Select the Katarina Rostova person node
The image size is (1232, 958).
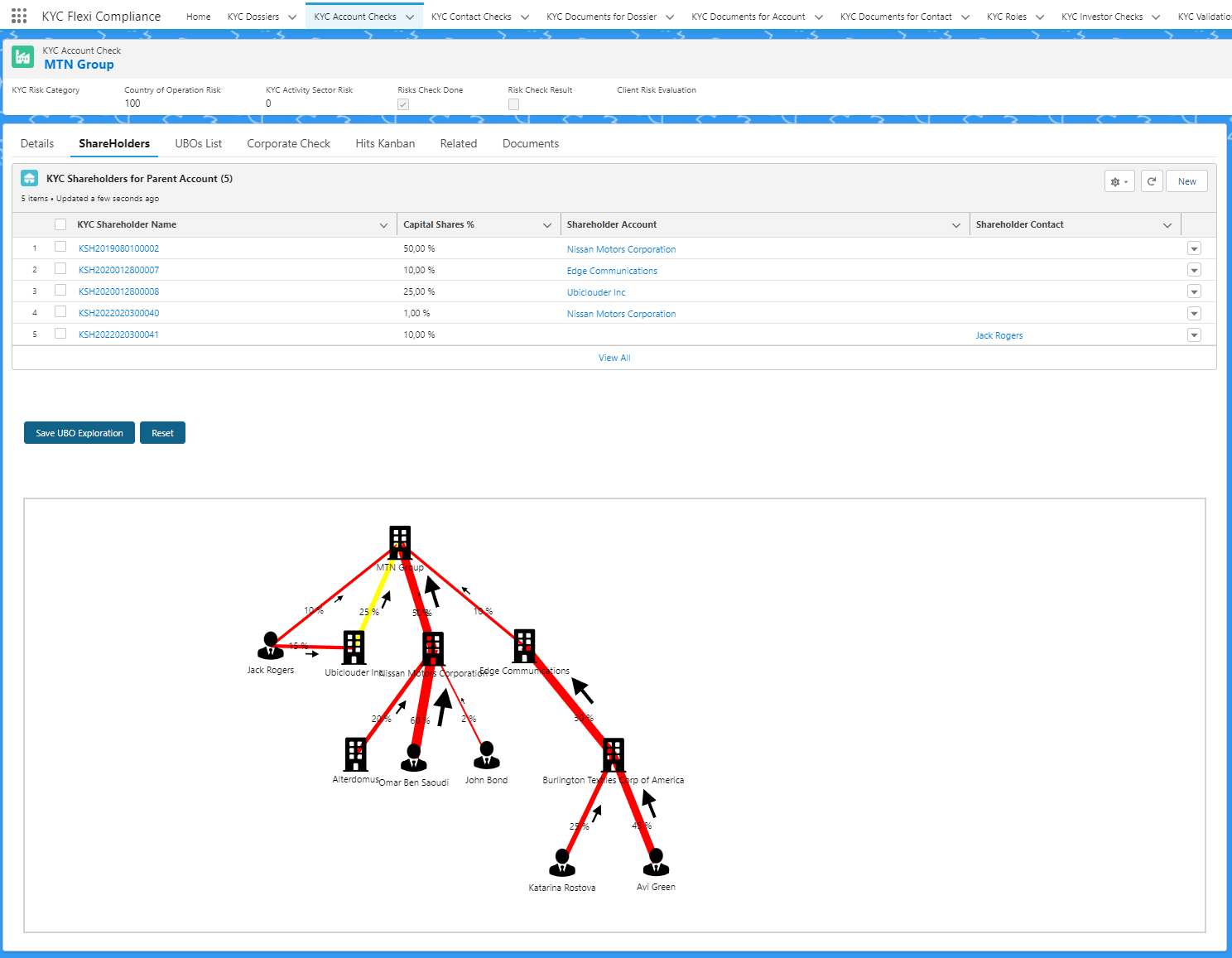[x=562, y=863]
